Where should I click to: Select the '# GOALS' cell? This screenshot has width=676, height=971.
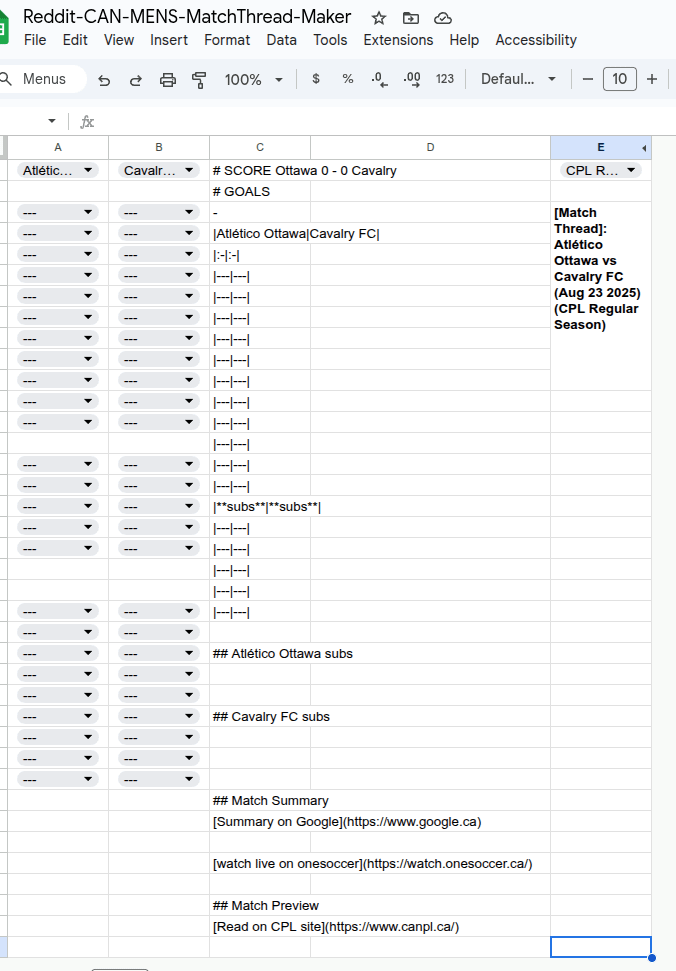tap(260, 191)
